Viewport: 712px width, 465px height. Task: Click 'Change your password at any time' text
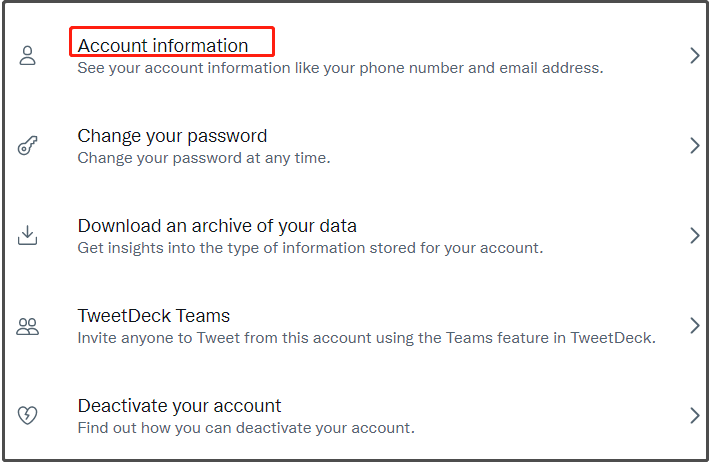point(204,158)
